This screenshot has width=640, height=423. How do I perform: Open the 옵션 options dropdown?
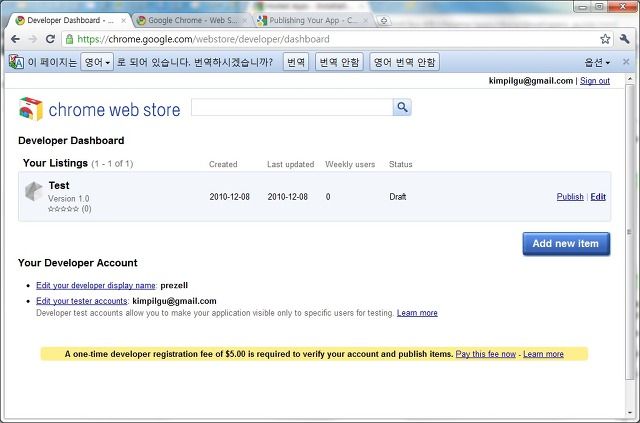(597, 62)
